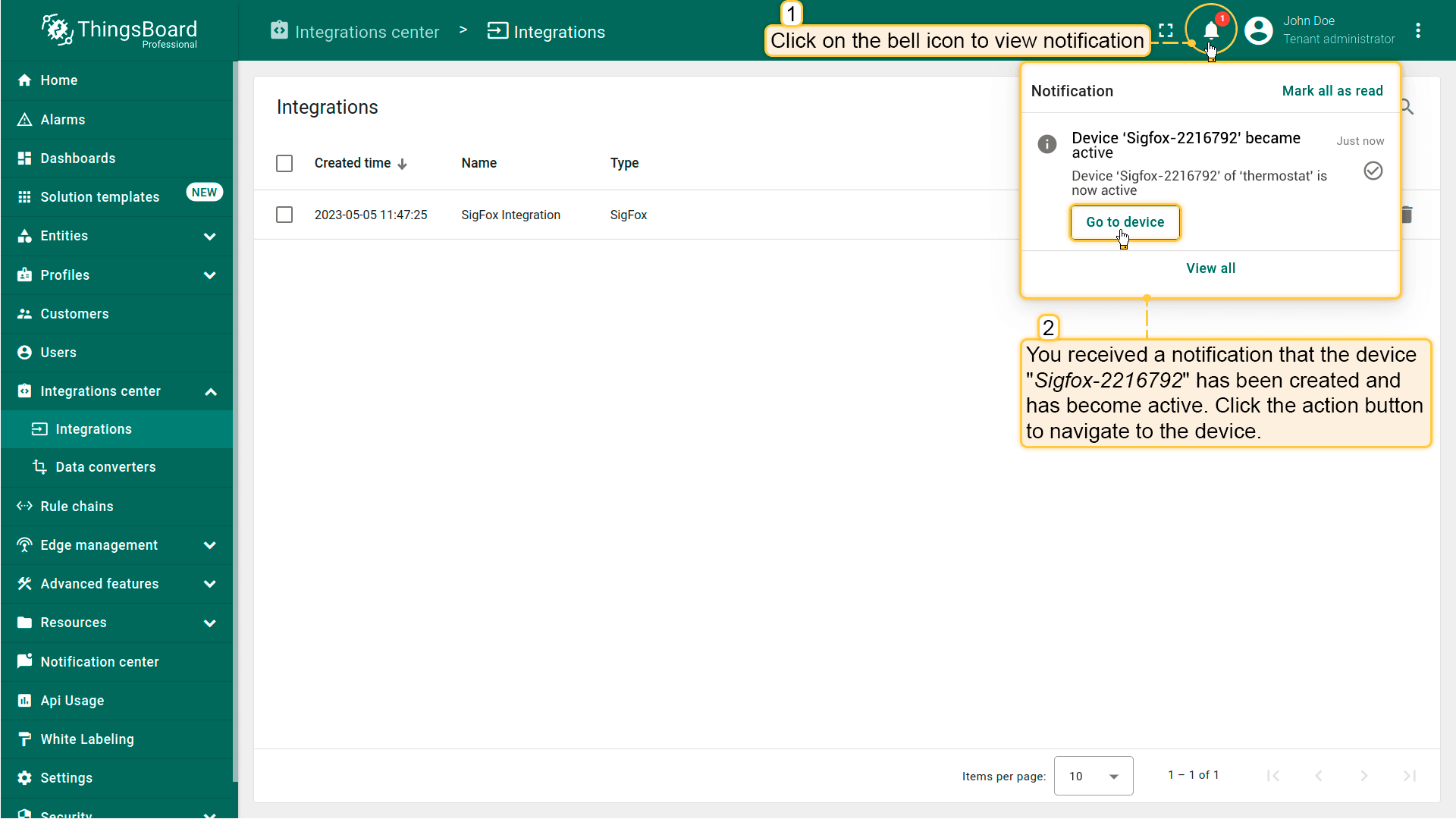Click the Go to device button
Screen dimensions: 1456x819
point(1125,222)
